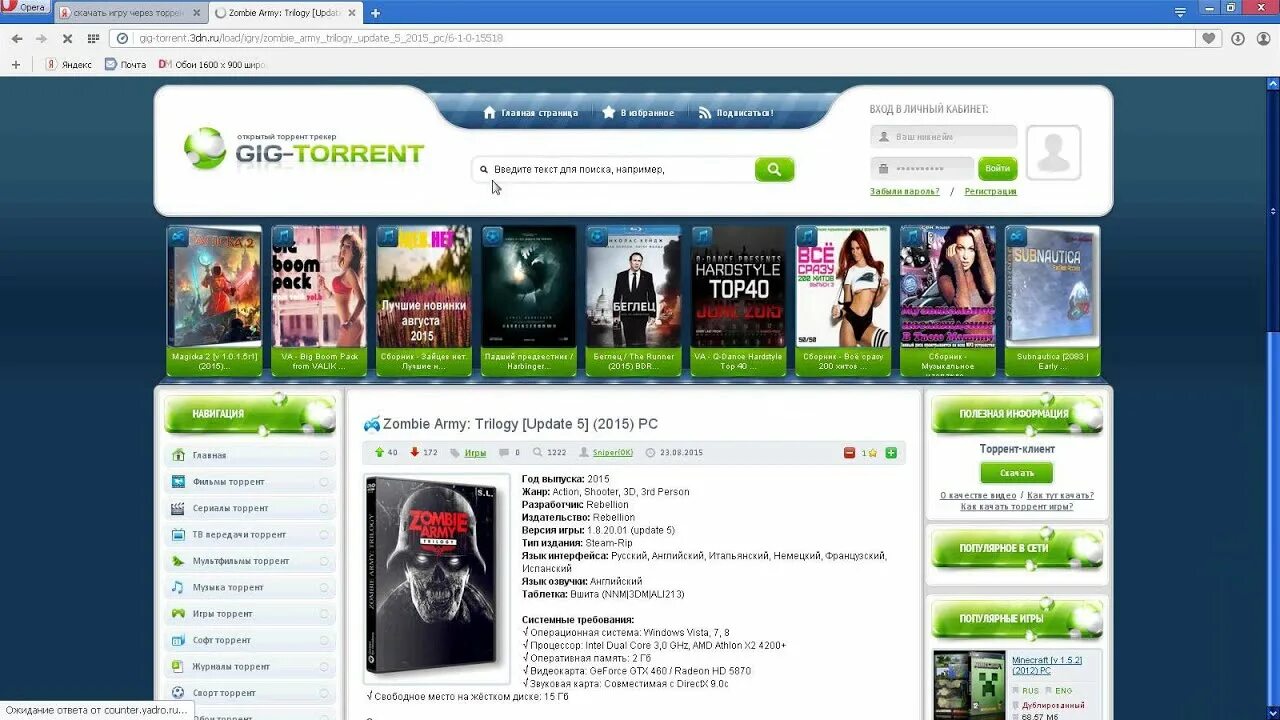1280x720 pixels.
Task: Click the green up-arrow seeders icon
Action: [379, 453]
